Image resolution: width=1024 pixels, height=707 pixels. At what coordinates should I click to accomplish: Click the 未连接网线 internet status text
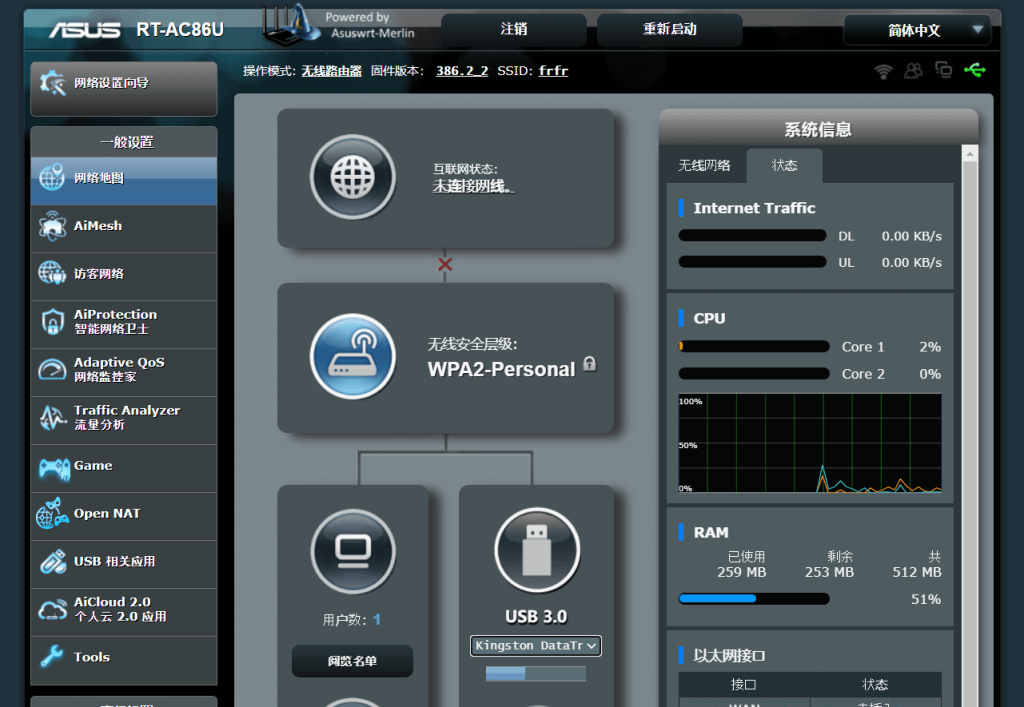pyautogui.click(x=473, y=187)
